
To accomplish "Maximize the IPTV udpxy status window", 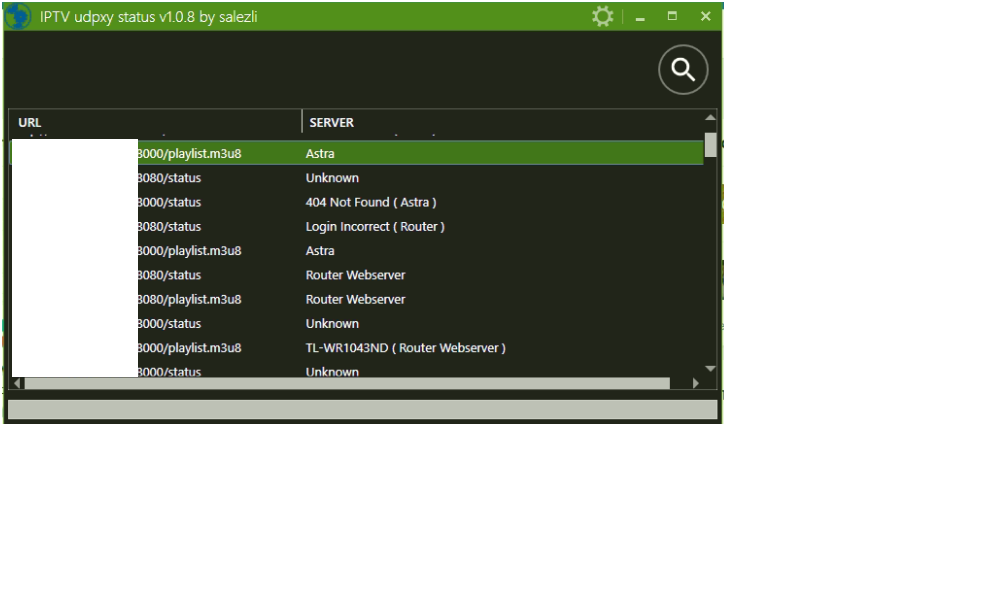I will (x=672, y=17).
